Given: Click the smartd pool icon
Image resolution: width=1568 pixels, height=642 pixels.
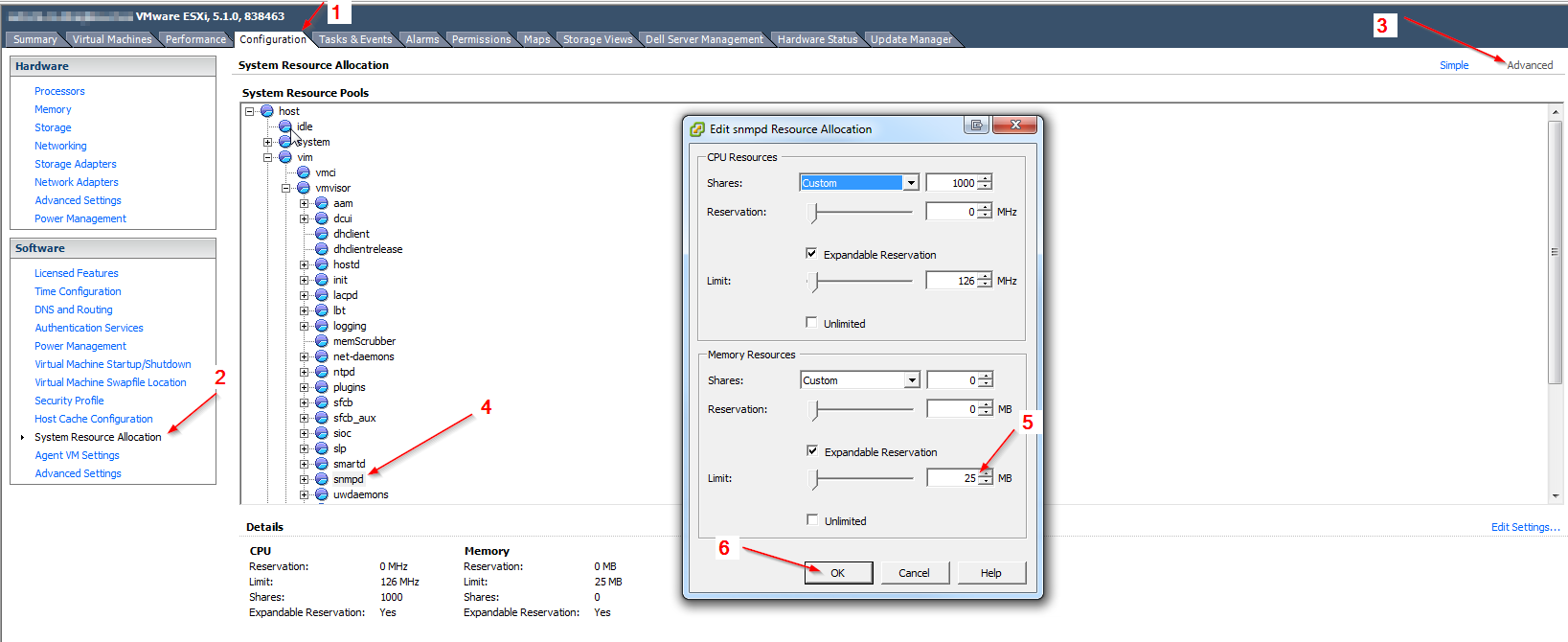Looking at the screenshot, I should [x=322, y=464].
